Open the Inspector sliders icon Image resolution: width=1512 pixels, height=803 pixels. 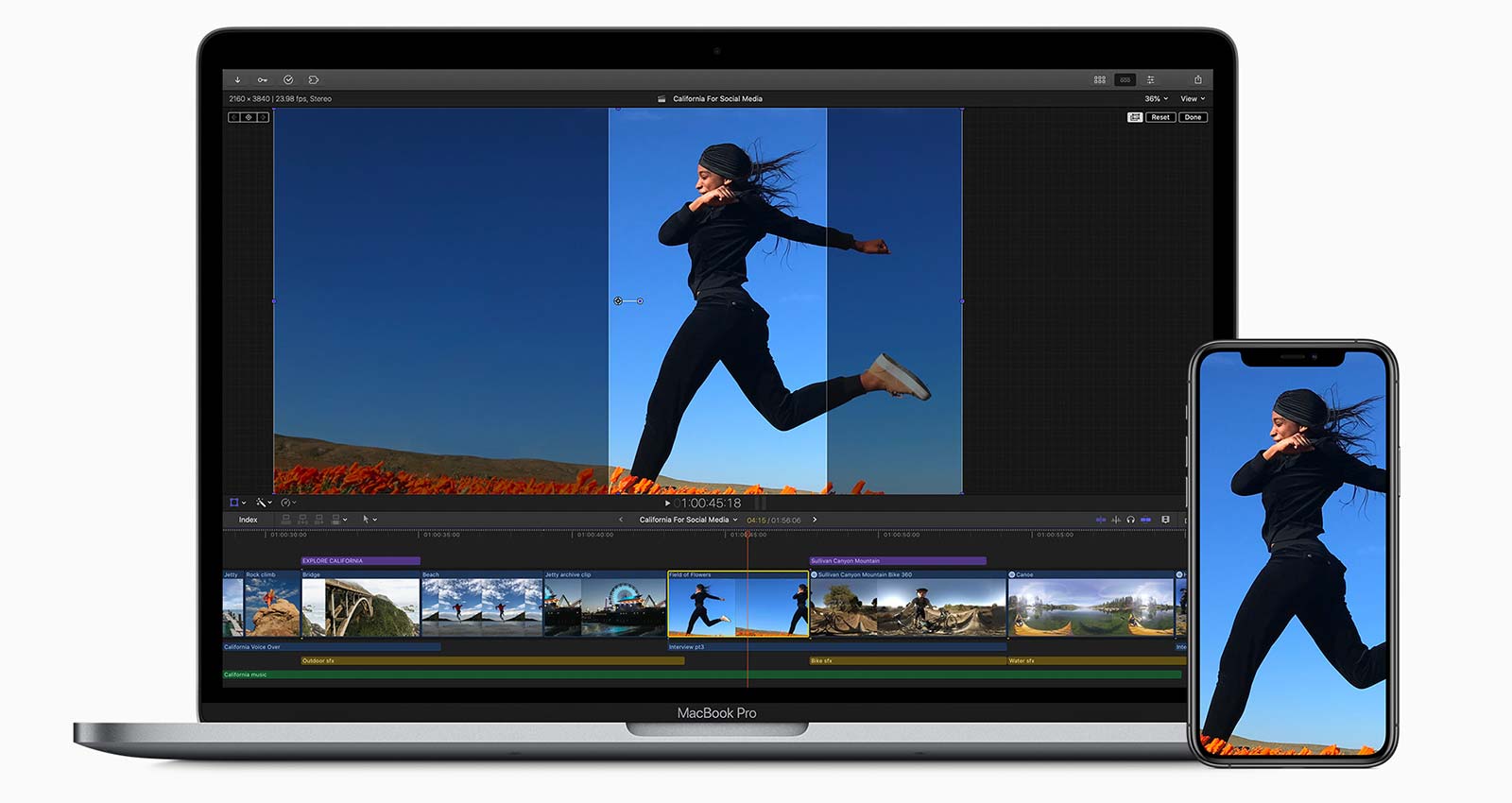(1150, 80)
